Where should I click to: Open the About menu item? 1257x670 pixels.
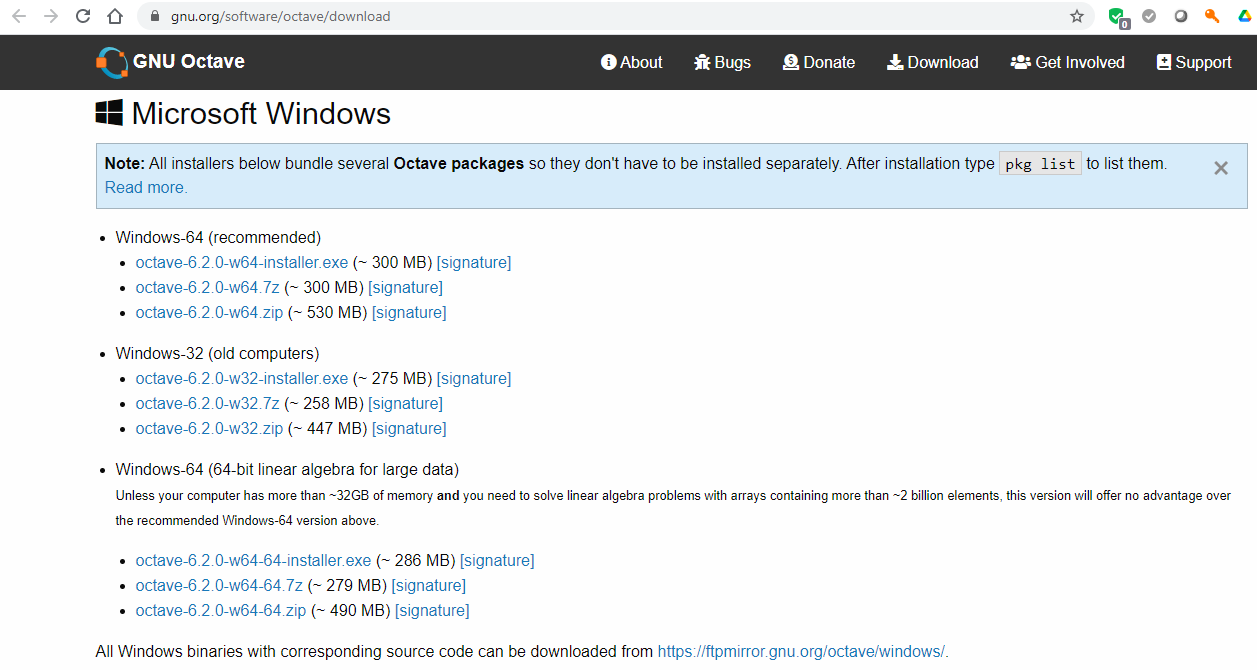click(x=631, y=62)
